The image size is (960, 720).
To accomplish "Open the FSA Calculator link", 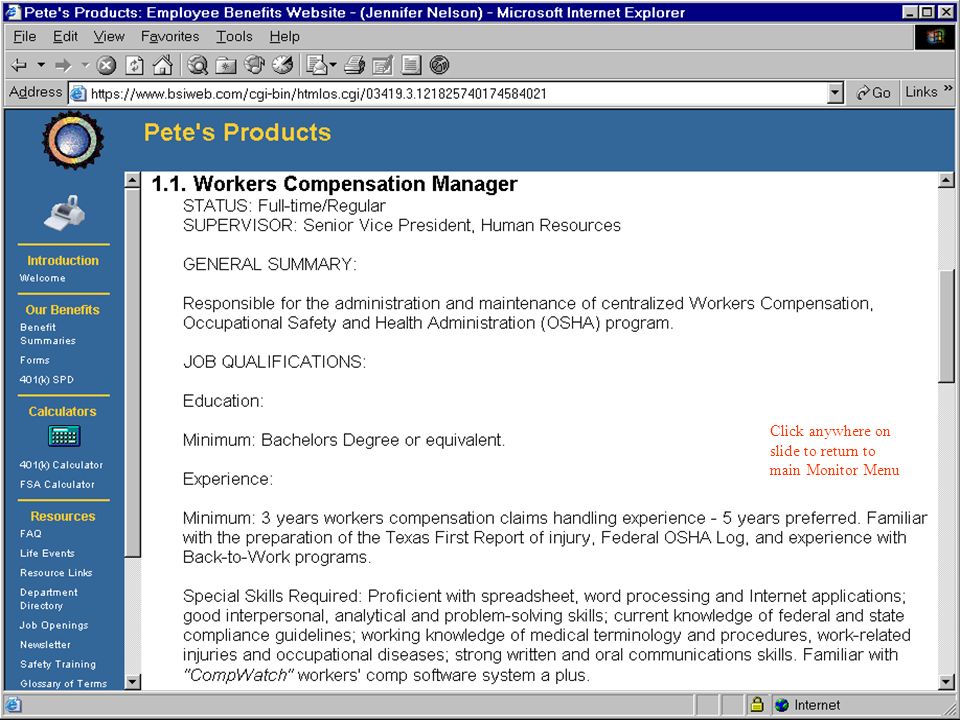I will [x=57, y=484].
